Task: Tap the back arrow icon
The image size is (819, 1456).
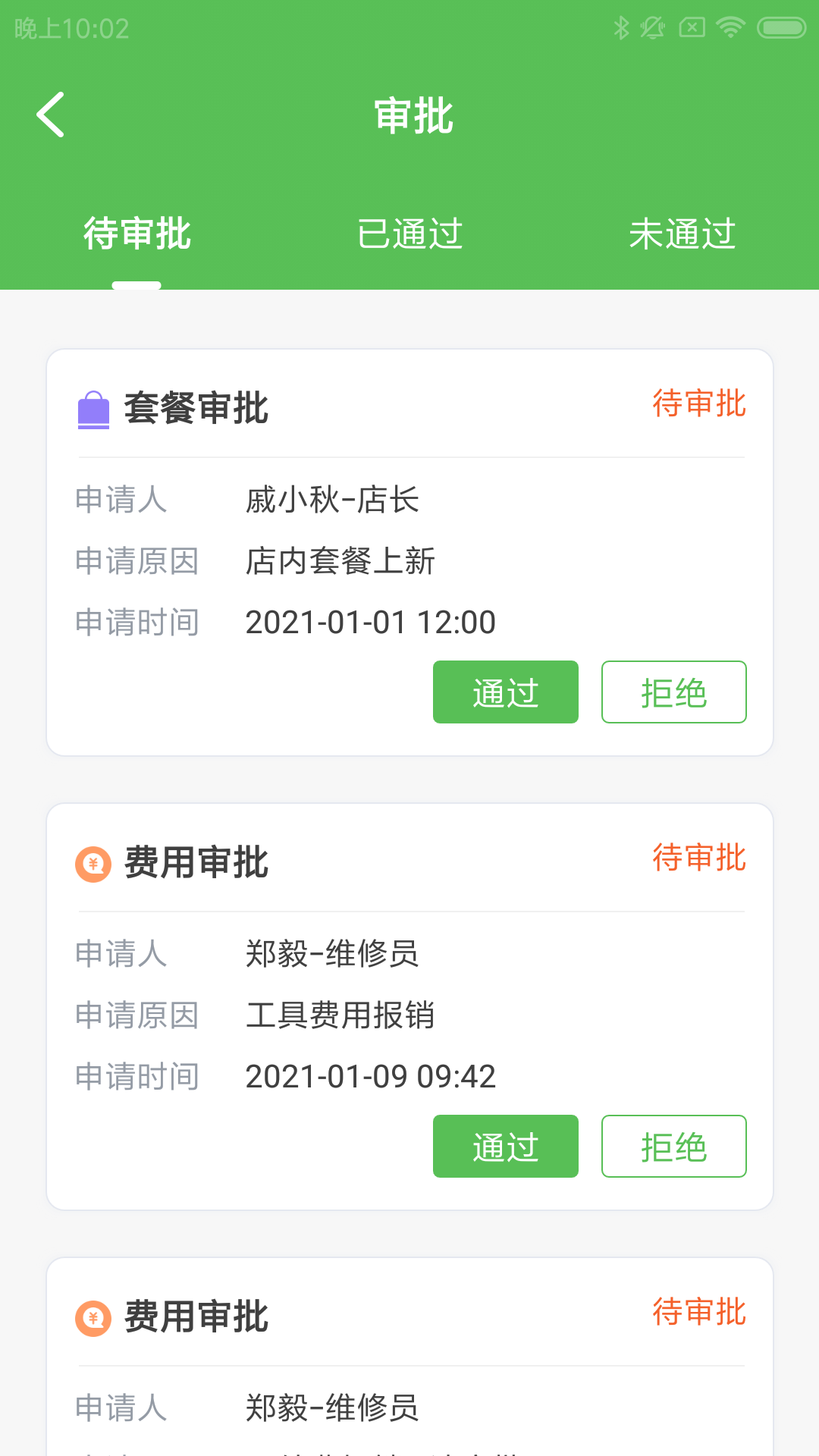Action: click(51, 115)
